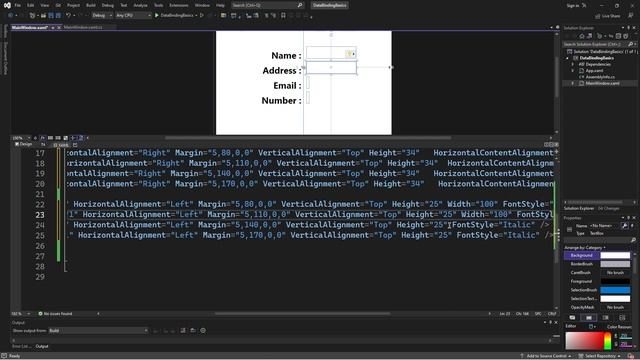Expand the App.xaml node
Screen dimensions: 640x360
pyautogui.click(x=572, y=71)
